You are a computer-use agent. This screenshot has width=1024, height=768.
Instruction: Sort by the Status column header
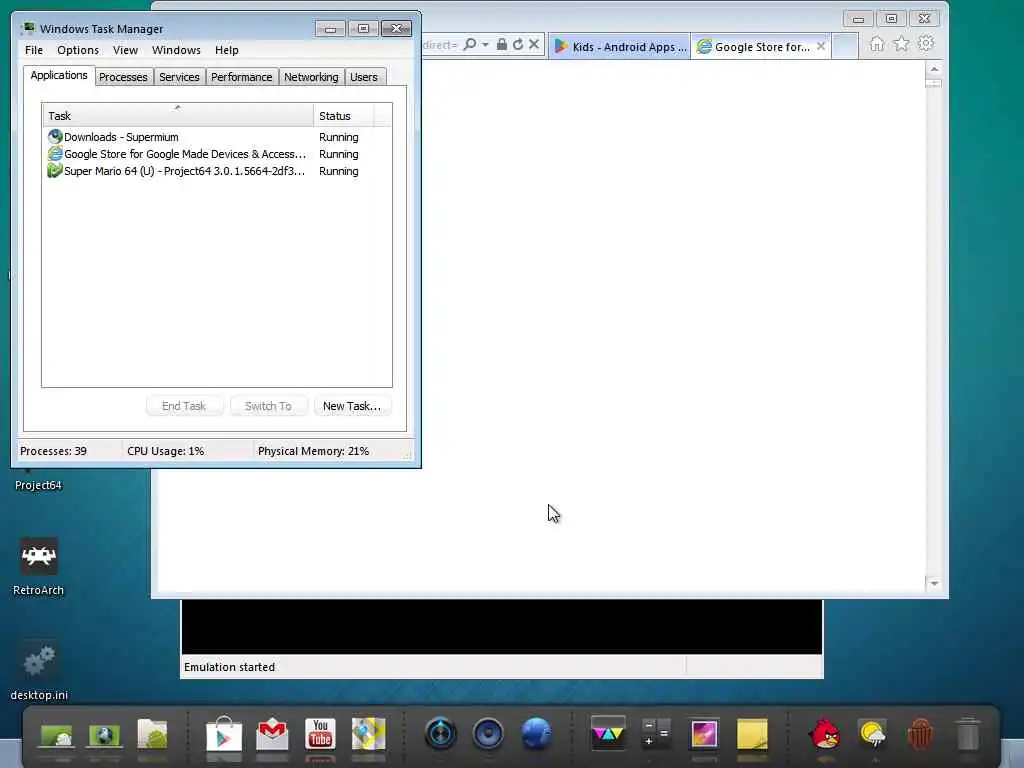pos(344,116)
